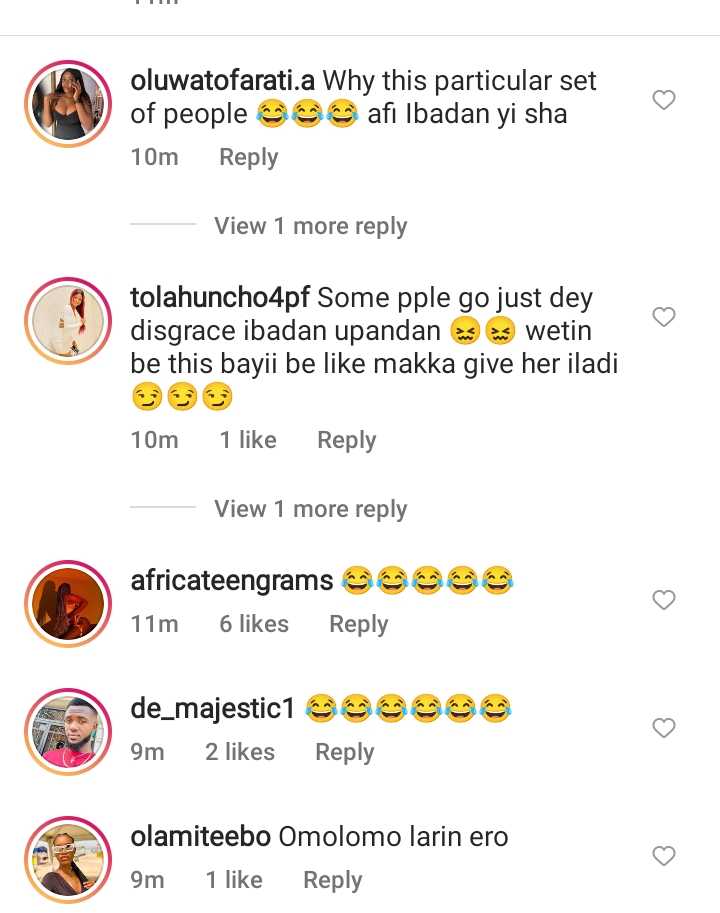View olamiteebo's profile picture
This screenshot has width=720, height=913.
67,860
